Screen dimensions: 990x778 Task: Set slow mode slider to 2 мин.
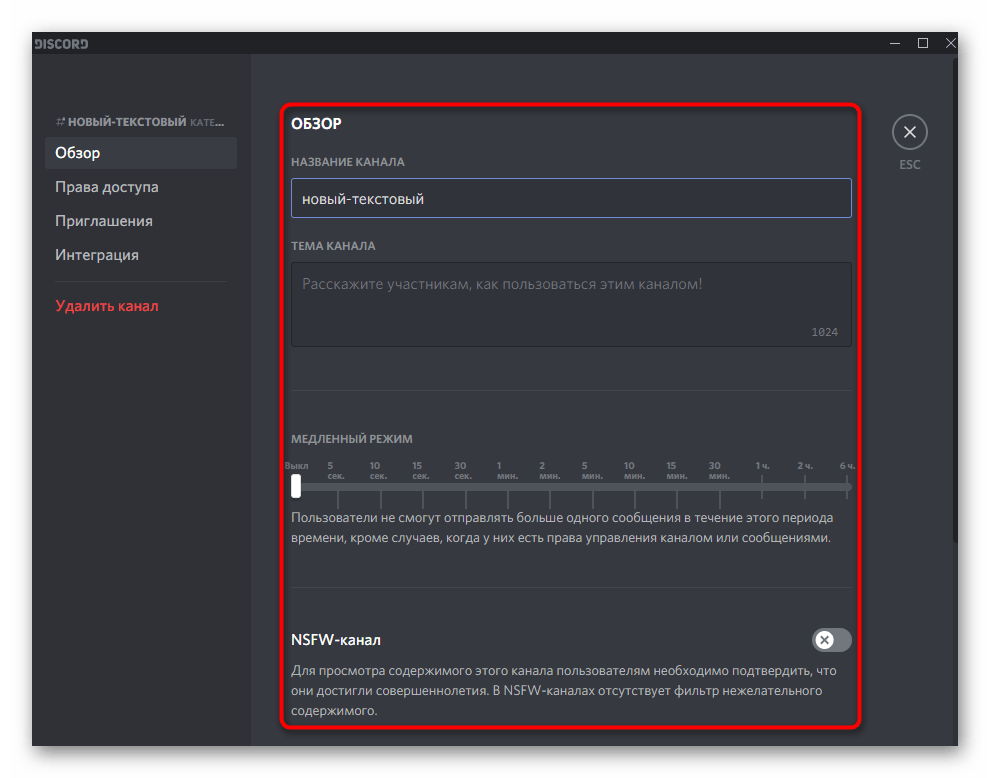coord(550,487)
